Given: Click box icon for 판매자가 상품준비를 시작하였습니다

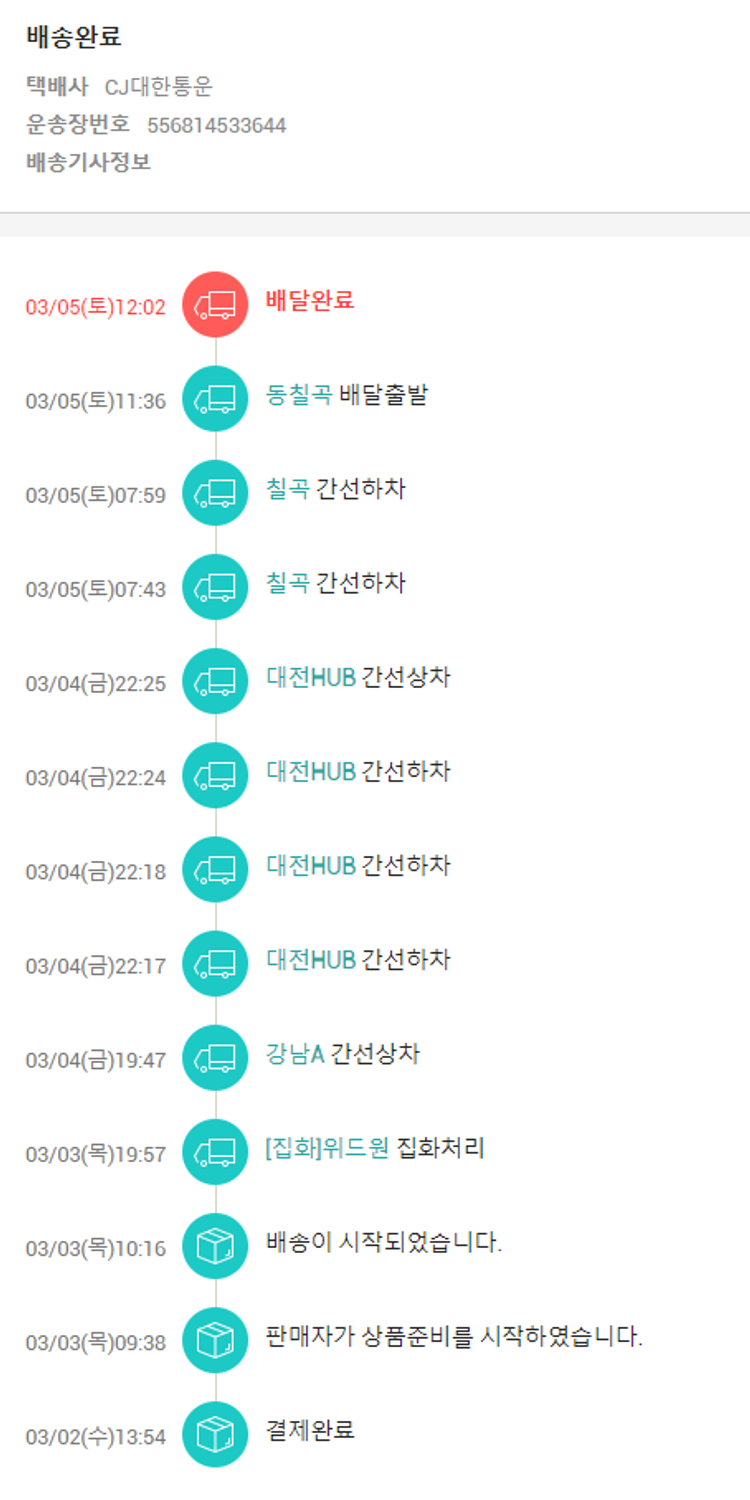Looking at the screenshot, I should [x=215, y=1340].
